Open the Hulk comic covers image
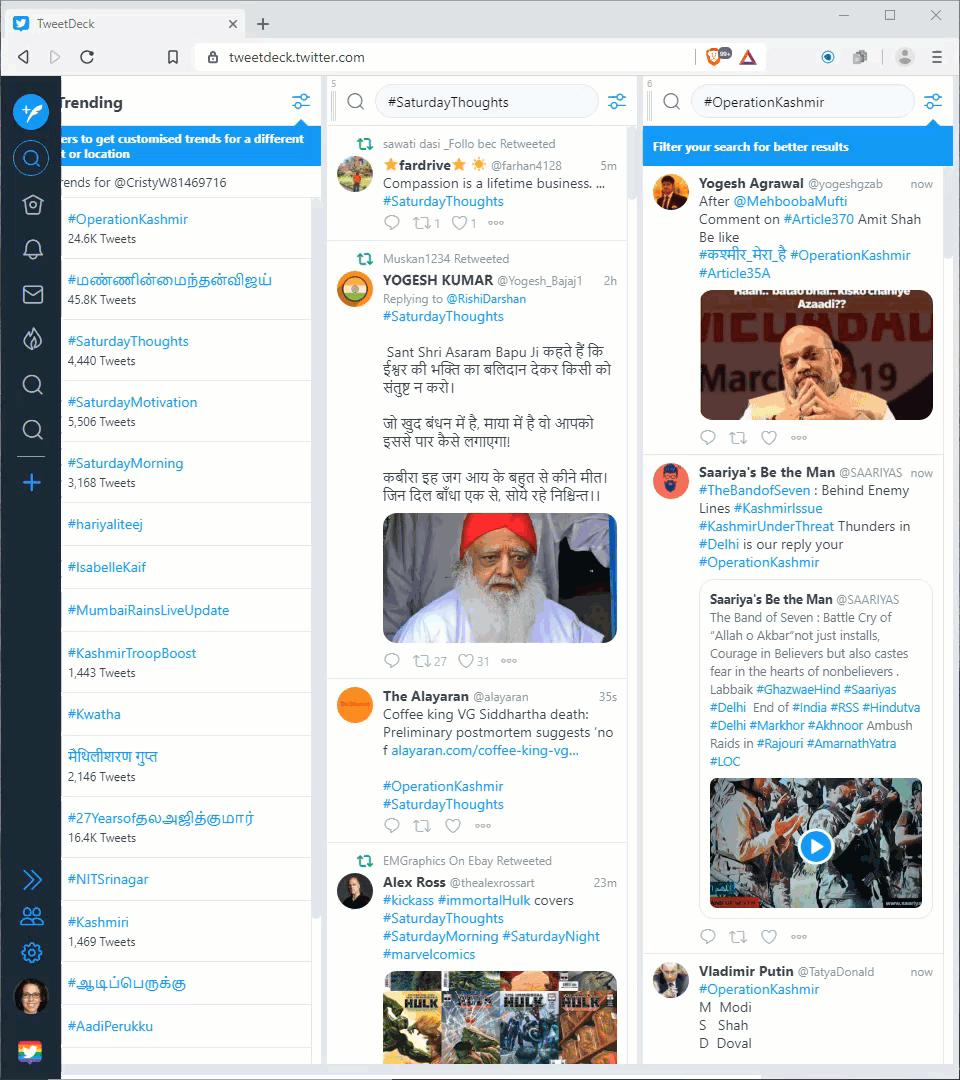 (x=500, y=1017)
